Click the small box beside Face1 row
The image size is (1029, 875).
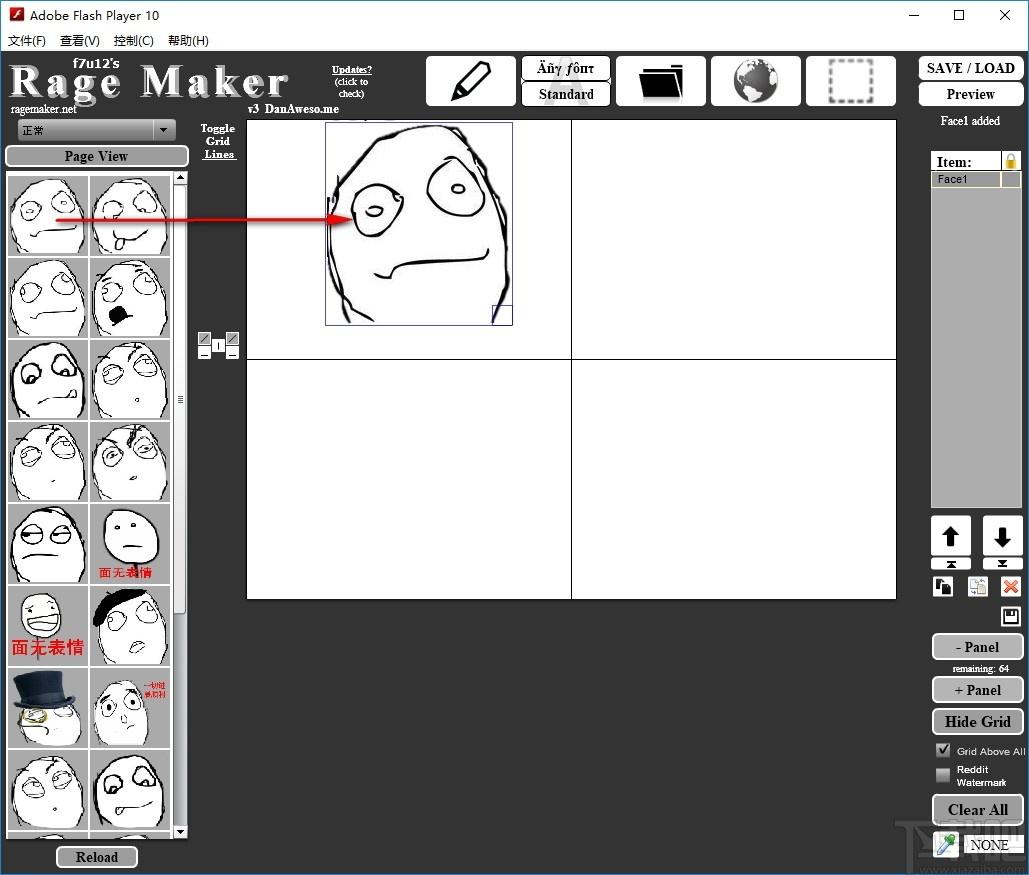(x=1011, y=179)
